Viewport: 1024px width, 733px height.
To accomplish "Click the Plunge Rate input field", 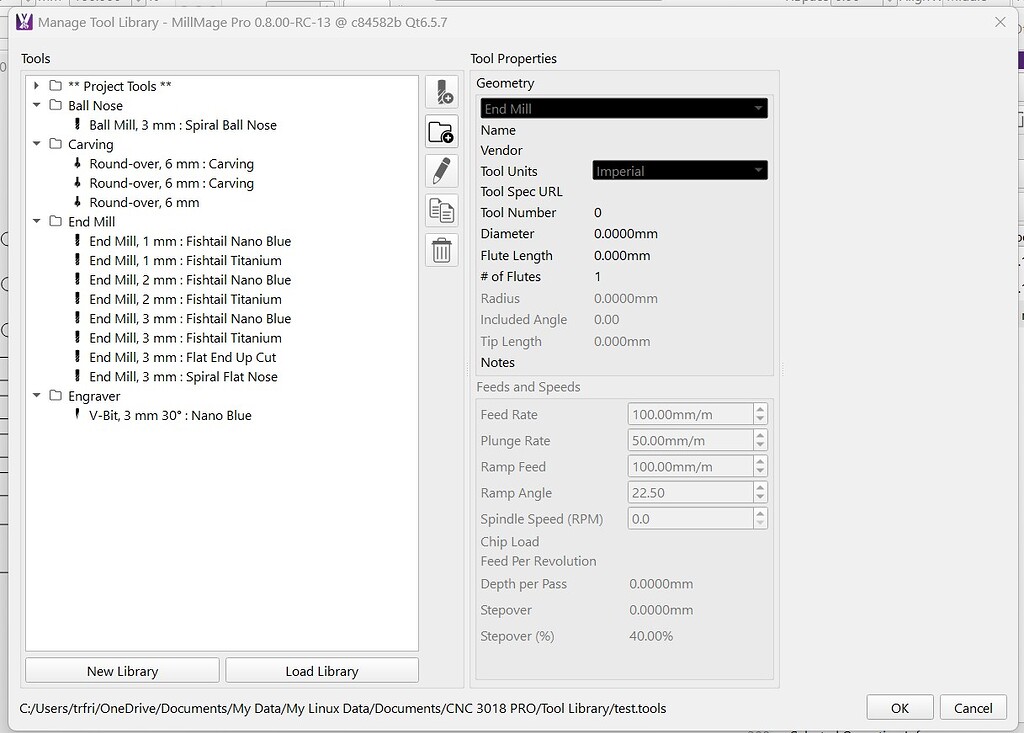I will [690, 440].
